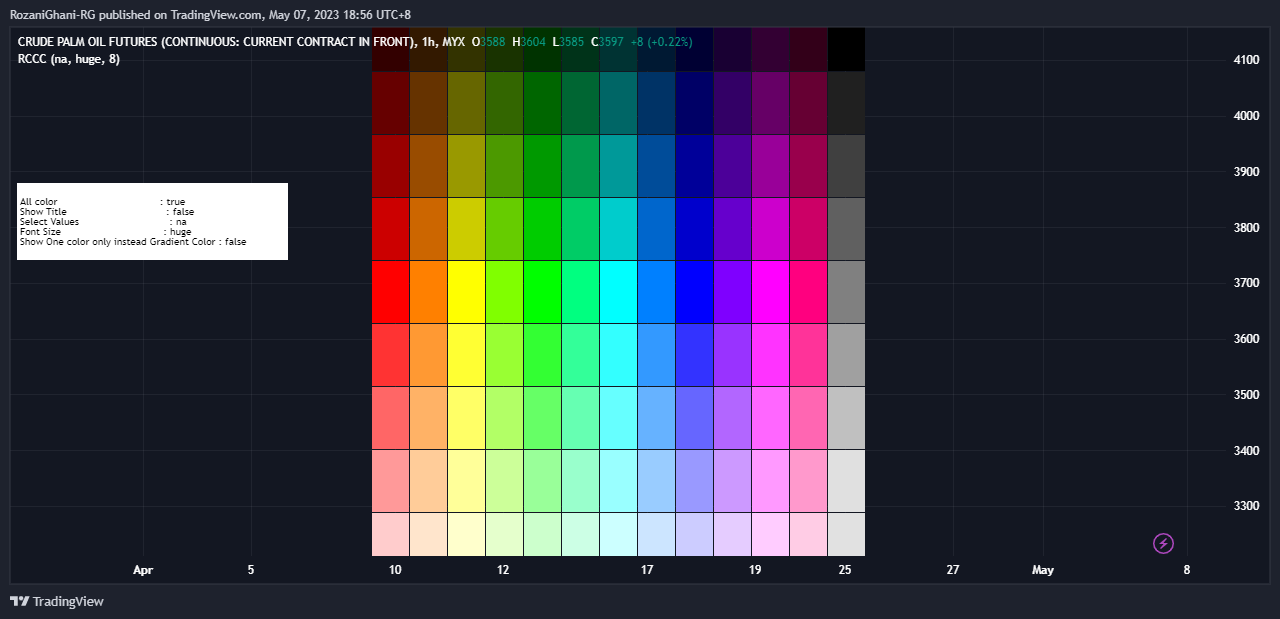
Task: Click the H3604 high value
Action: point(529,42)
